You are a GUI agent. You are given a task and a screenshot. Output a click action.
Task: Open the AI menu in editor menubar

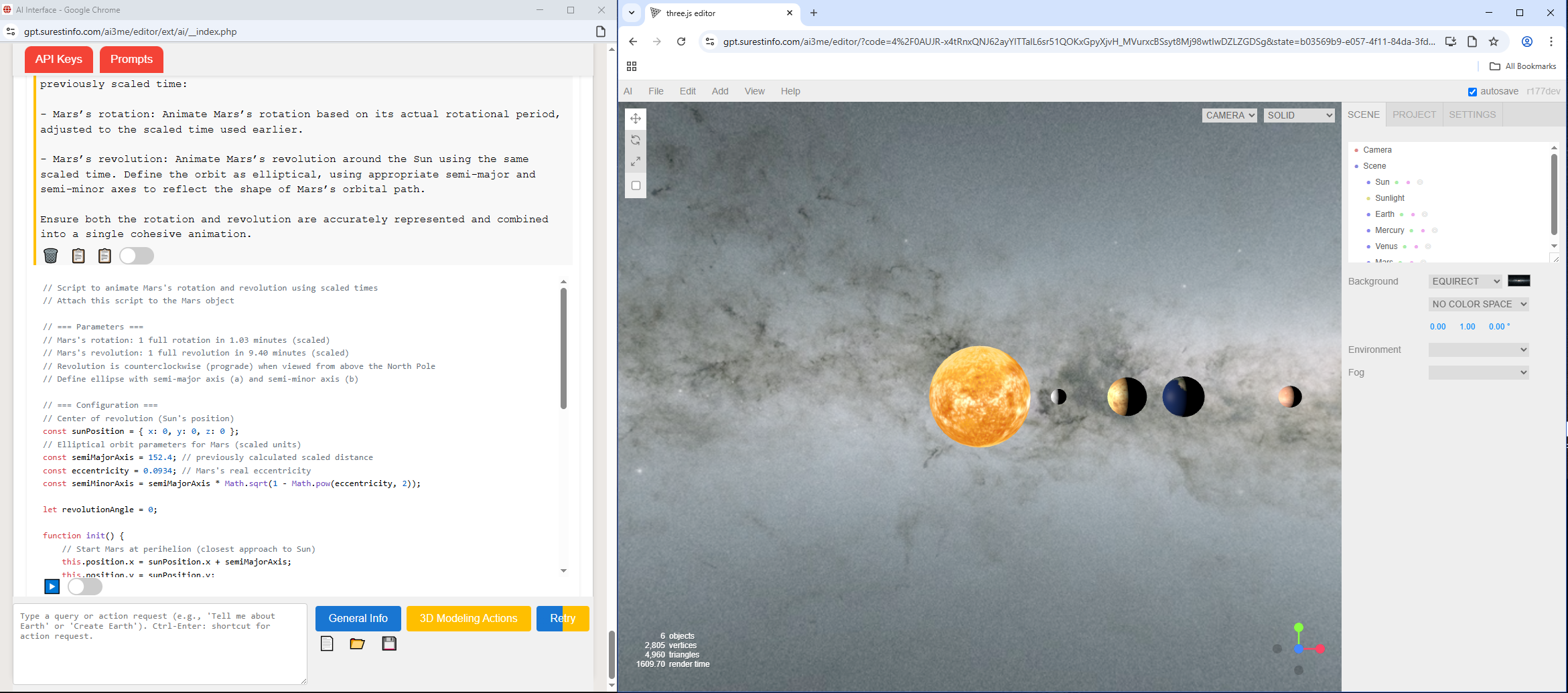[628, 91]
